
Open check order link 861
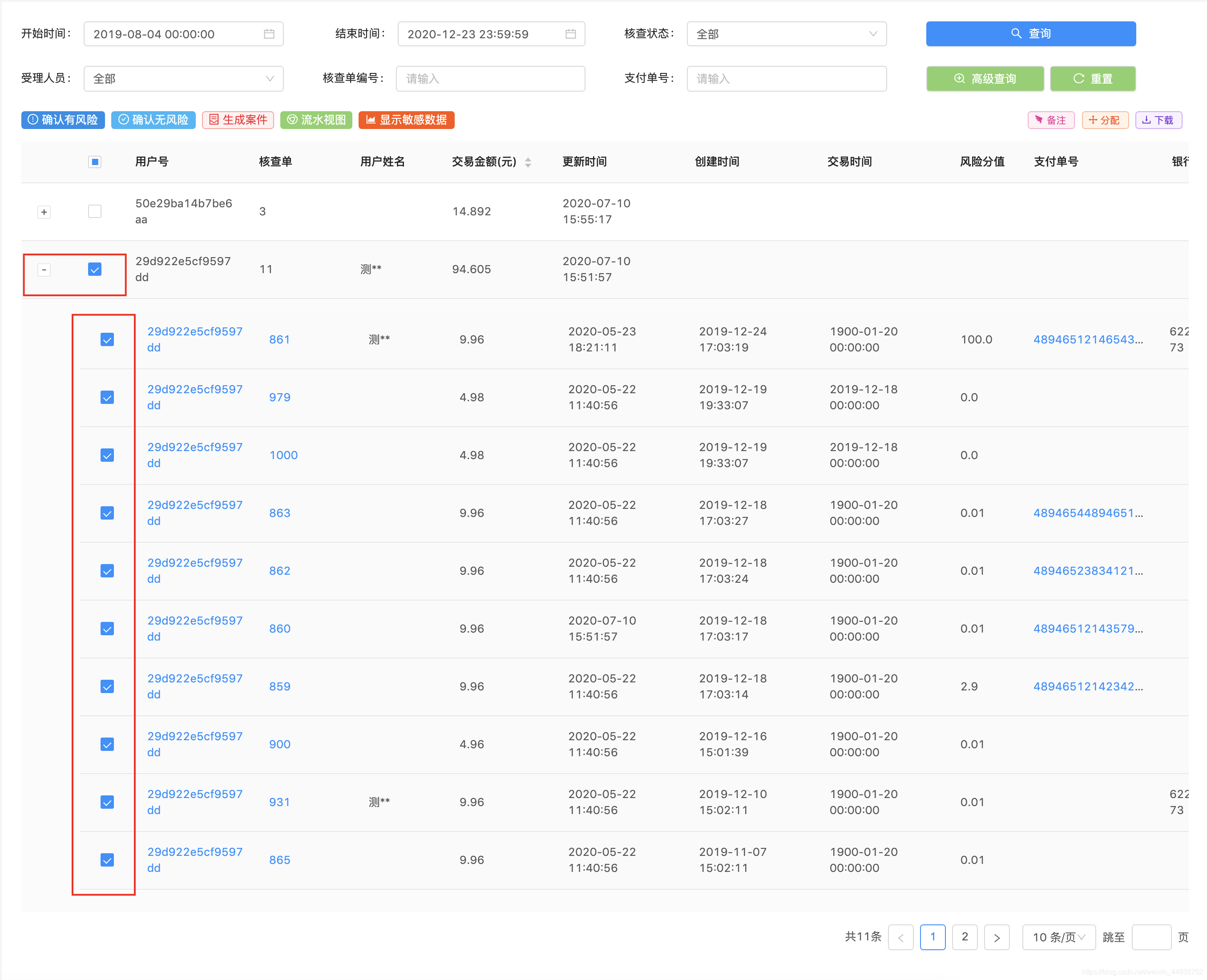[279, 339]
